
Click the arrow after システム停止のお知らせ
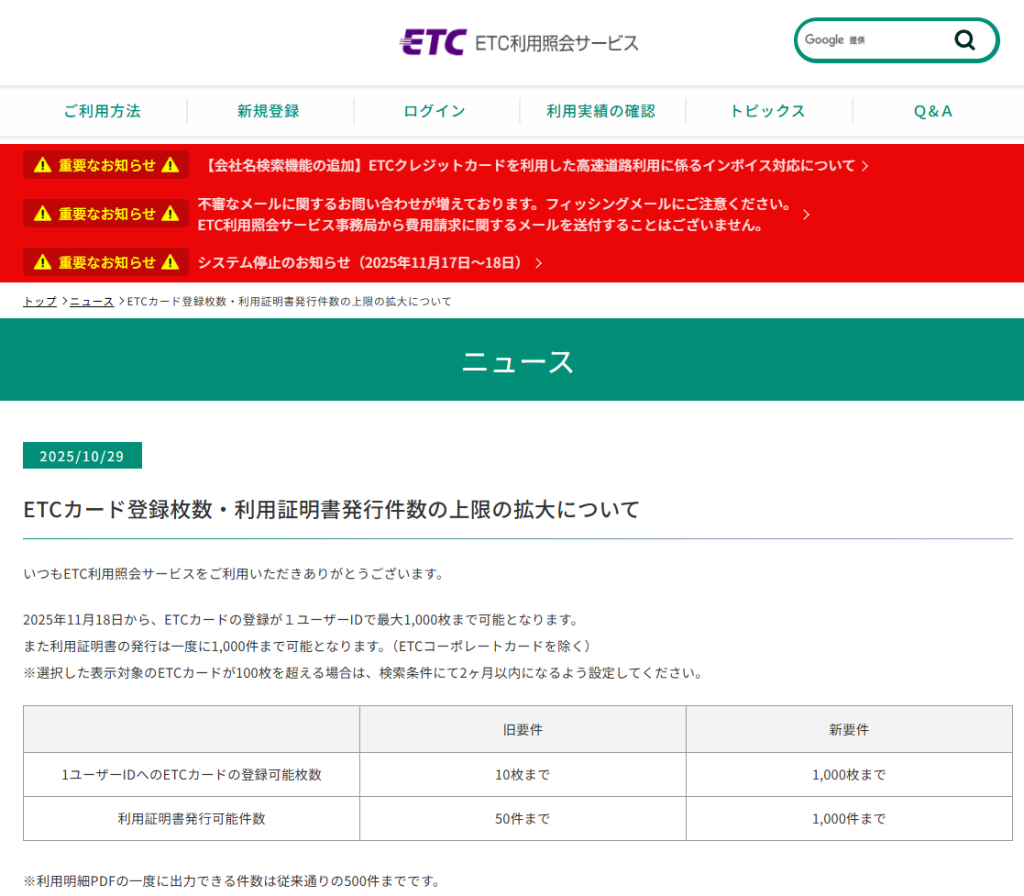(x=539, y=263)
